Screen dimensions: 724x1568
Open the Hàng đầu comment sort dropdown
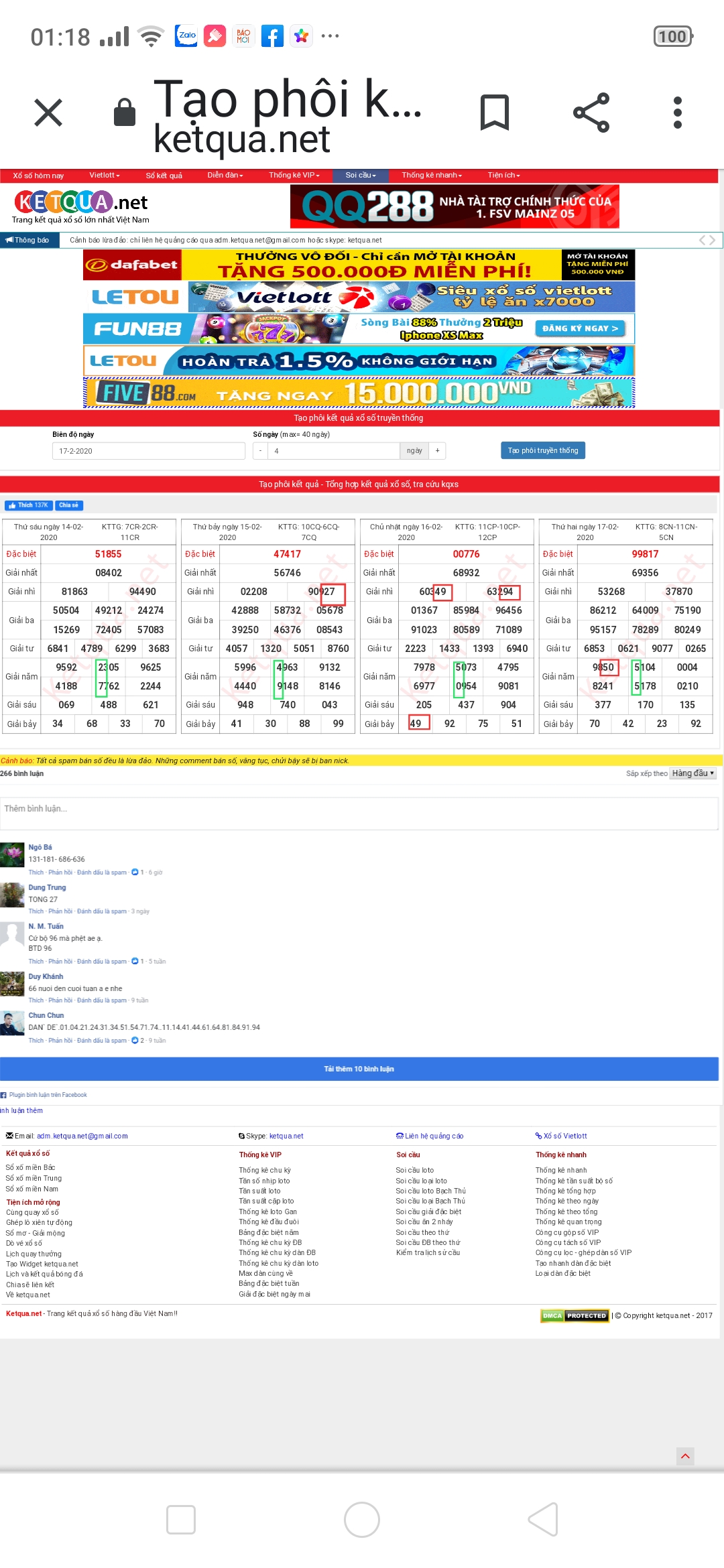click(x=693, y=773)
